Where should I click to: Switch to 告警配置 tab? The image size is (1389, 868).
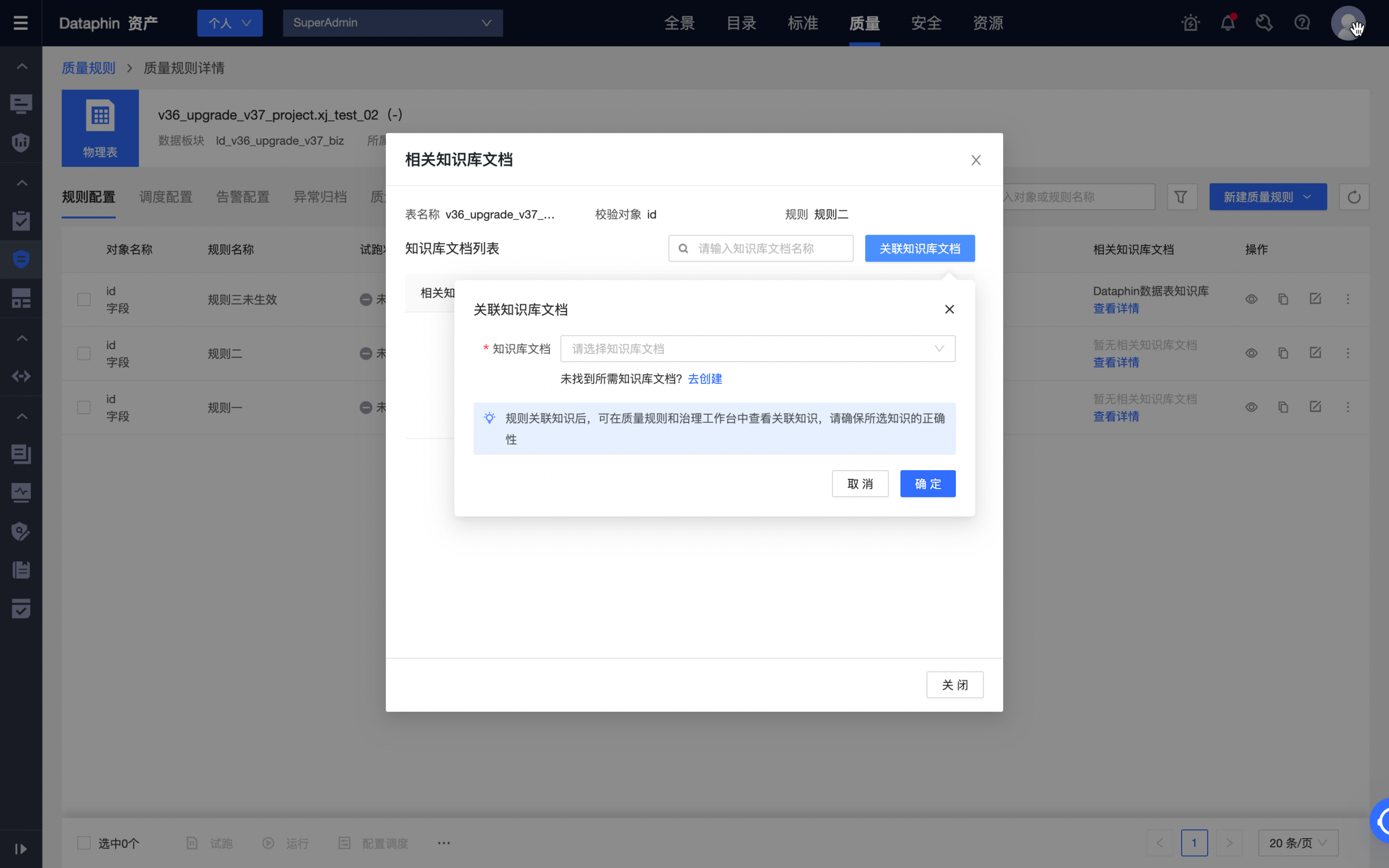[x=243, y=197]
